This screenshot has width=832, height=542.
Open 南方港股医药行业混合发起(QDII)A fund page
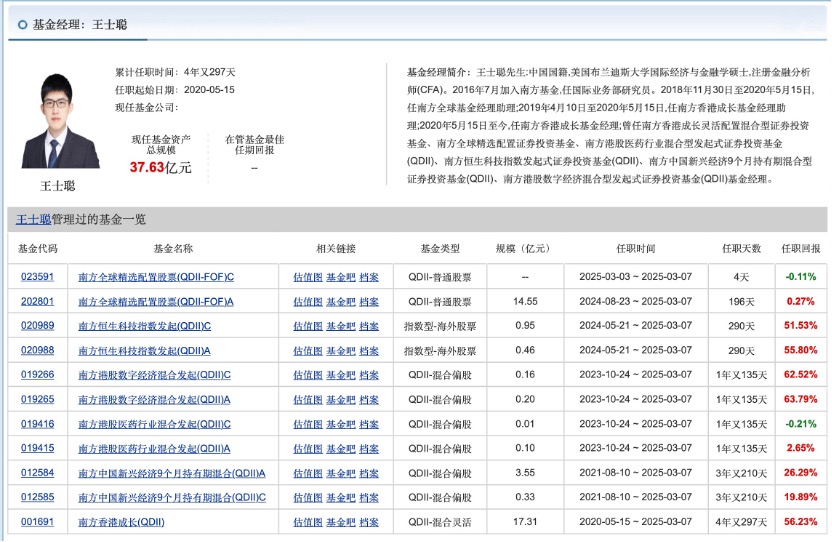[x=154, y=449]
